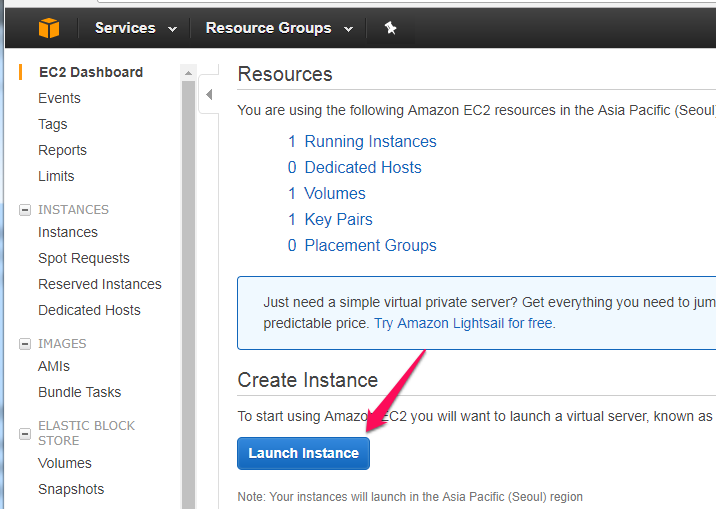Collapse the IMAGES section
This screenshot has height=509, width=716.
click(x=25, y=343)
